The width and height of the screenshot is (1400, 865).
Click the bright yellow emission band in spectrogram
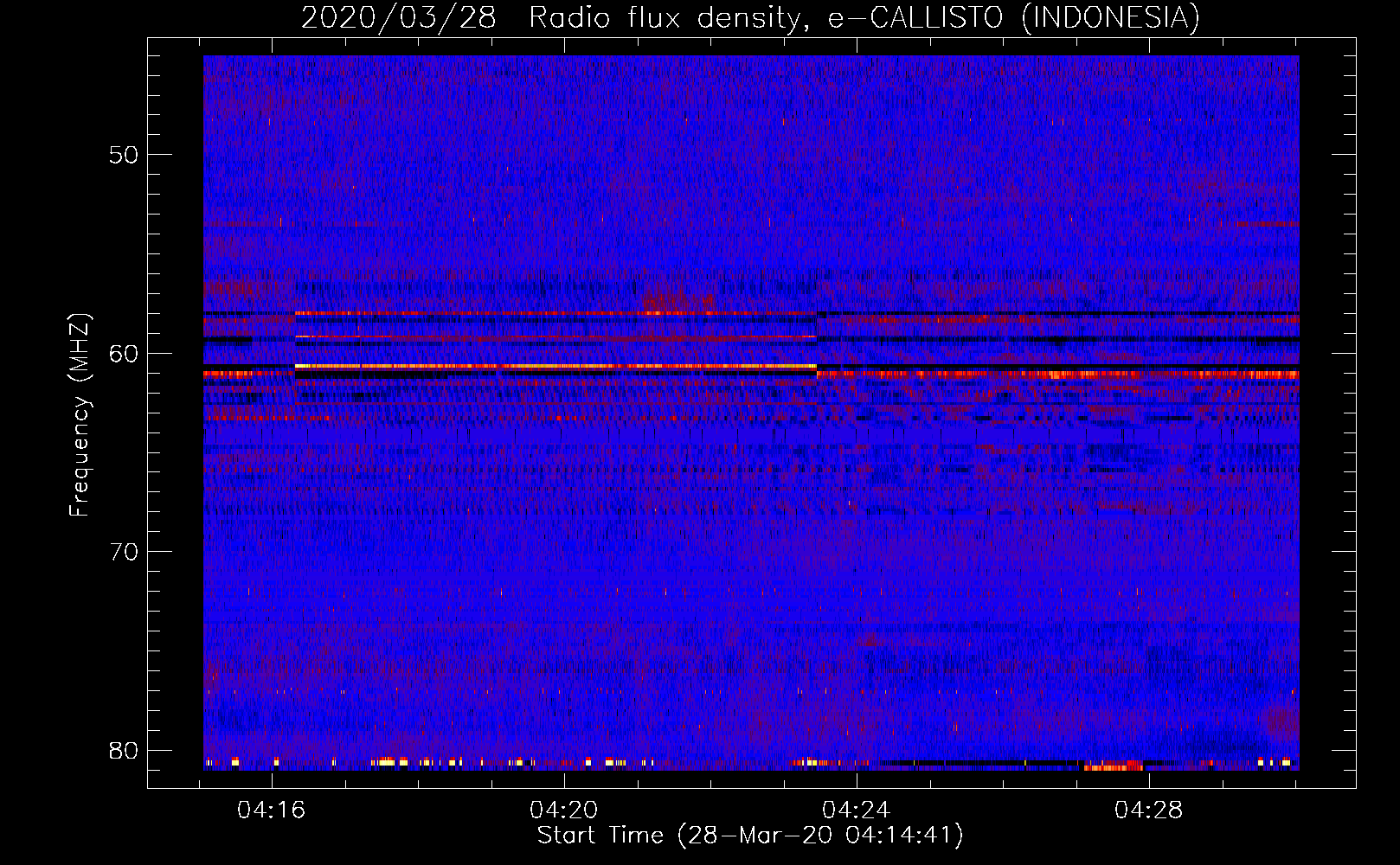[556, 367]
